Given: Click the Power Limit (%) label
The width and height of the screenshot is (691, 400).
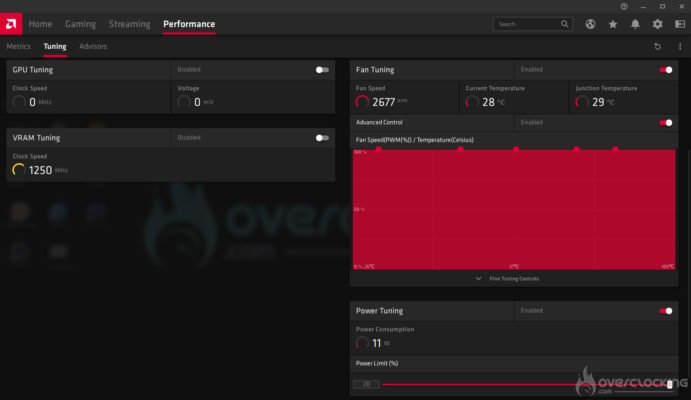Looking at the screenshot, I should [377, 363].
